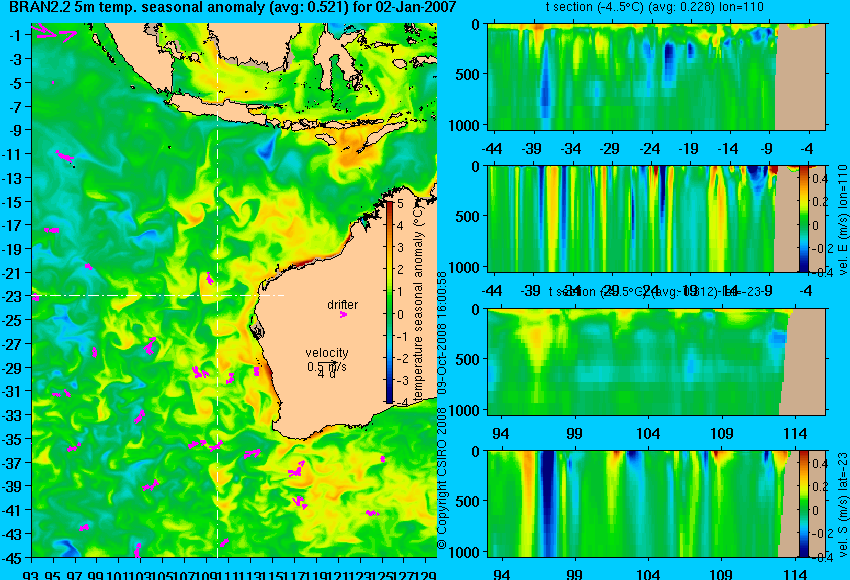Click '104' tick under lat=-23 temperature section

pos(648,433)
